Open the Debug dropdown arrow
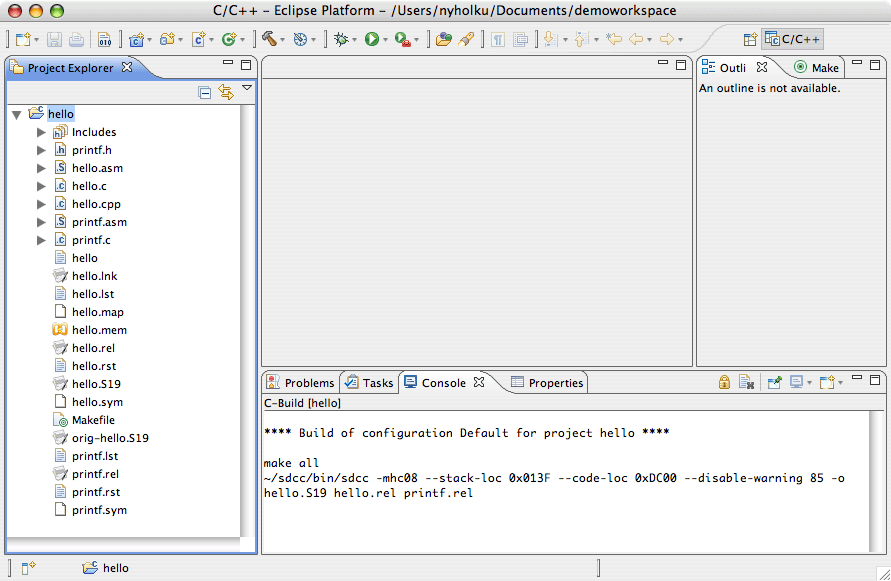The image size is (891, 581). point(354,40)
